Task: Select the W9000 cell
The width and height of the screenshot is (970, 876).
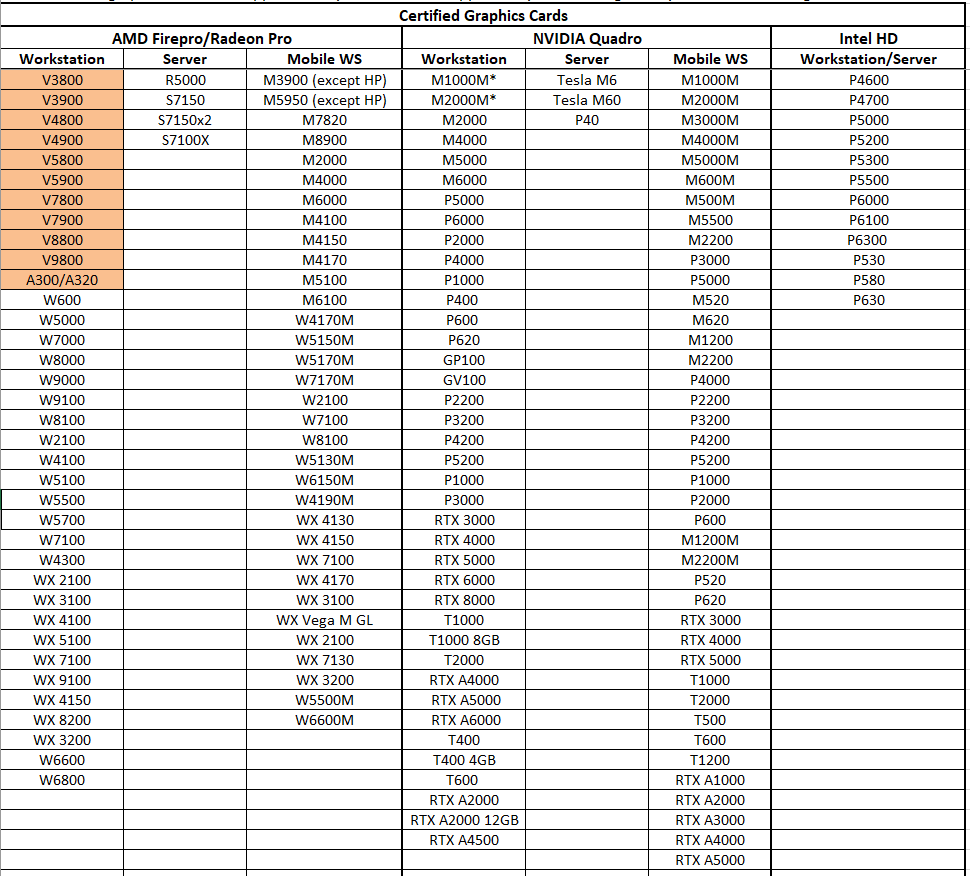Action: point(62,380)
